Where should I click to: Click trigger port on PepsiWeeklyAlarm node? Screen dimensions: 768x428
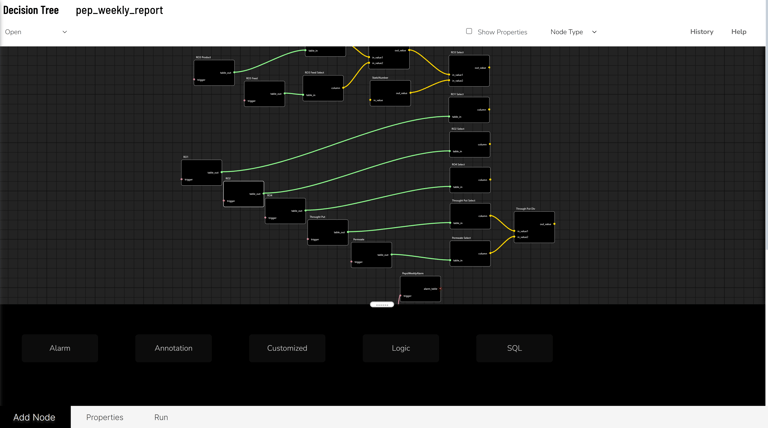[401, 296]
